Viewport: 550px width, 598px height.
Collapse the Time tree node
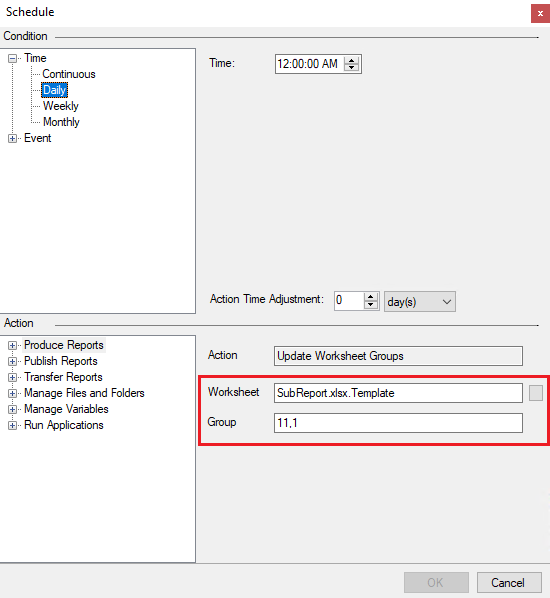pyautogui.click(x=13, y=58)
